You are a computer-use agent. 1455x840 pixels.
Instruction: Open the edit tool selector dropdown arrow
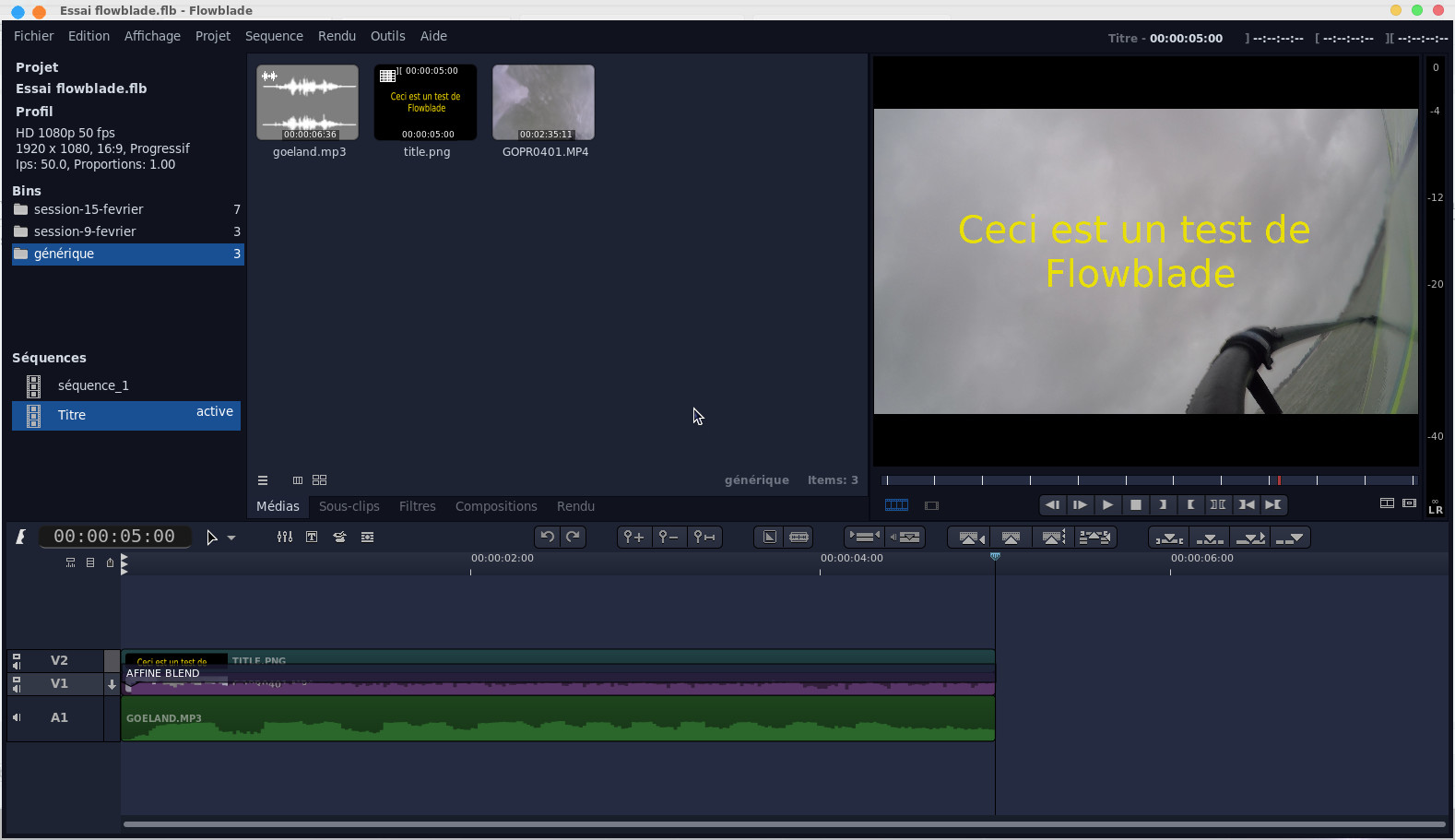(x=231, y=538)
